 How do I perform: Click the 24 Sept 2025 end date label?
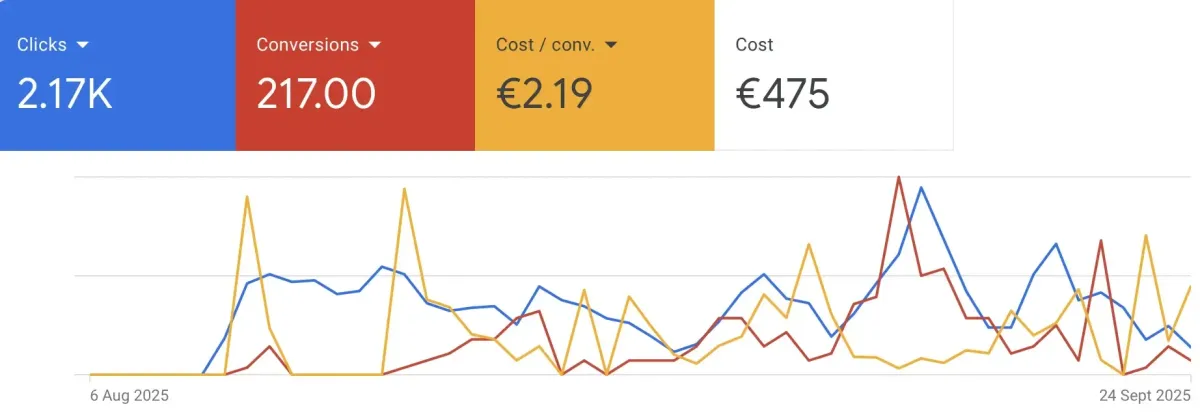coord(1139,395)
